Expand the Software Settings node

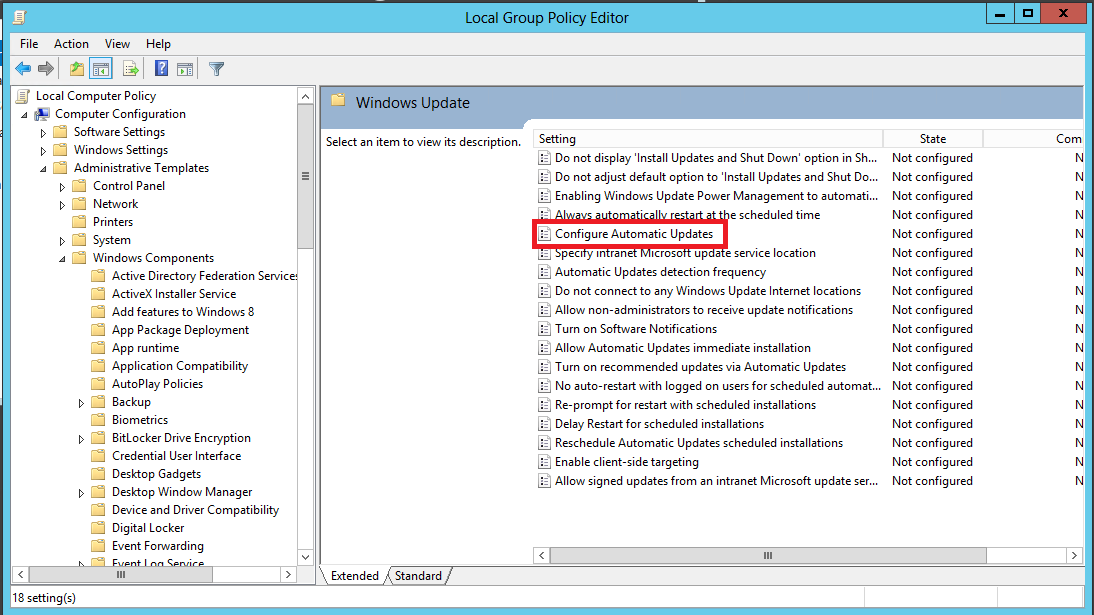[43, 133]
